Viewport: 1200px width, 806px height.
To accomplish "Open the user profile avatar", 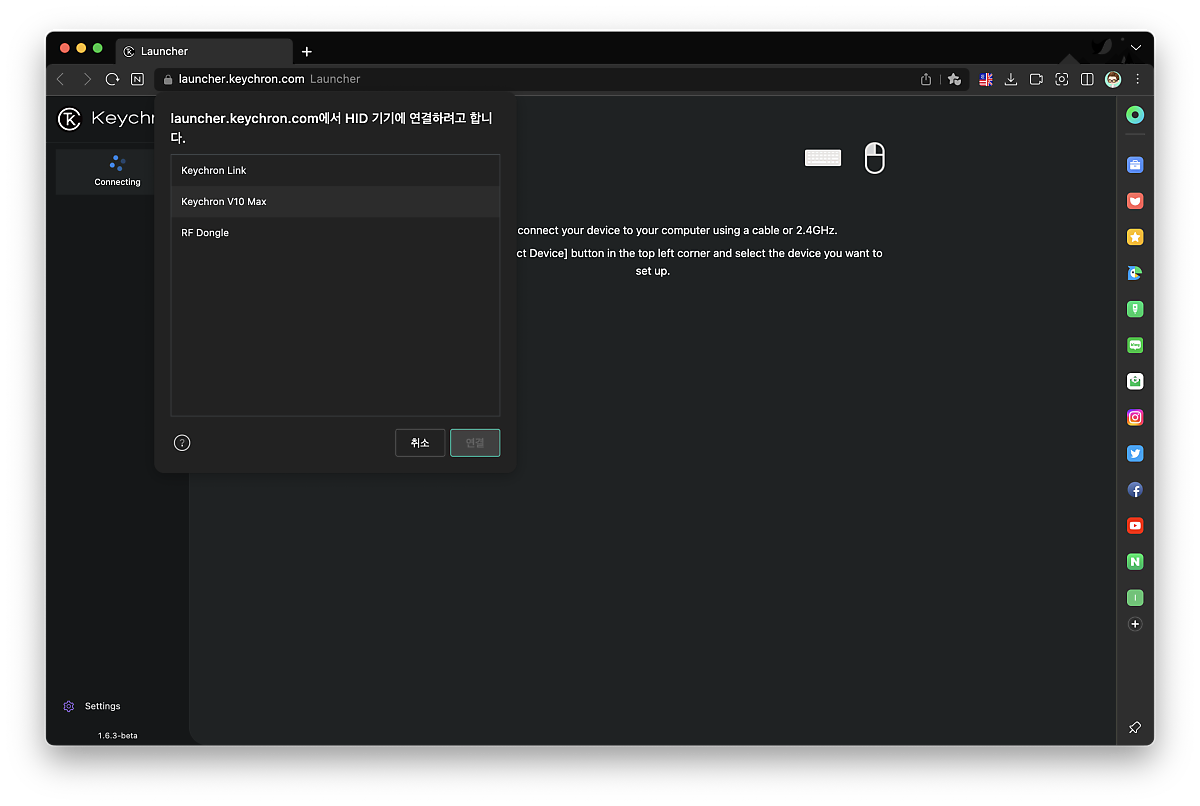I will 1113,79.
